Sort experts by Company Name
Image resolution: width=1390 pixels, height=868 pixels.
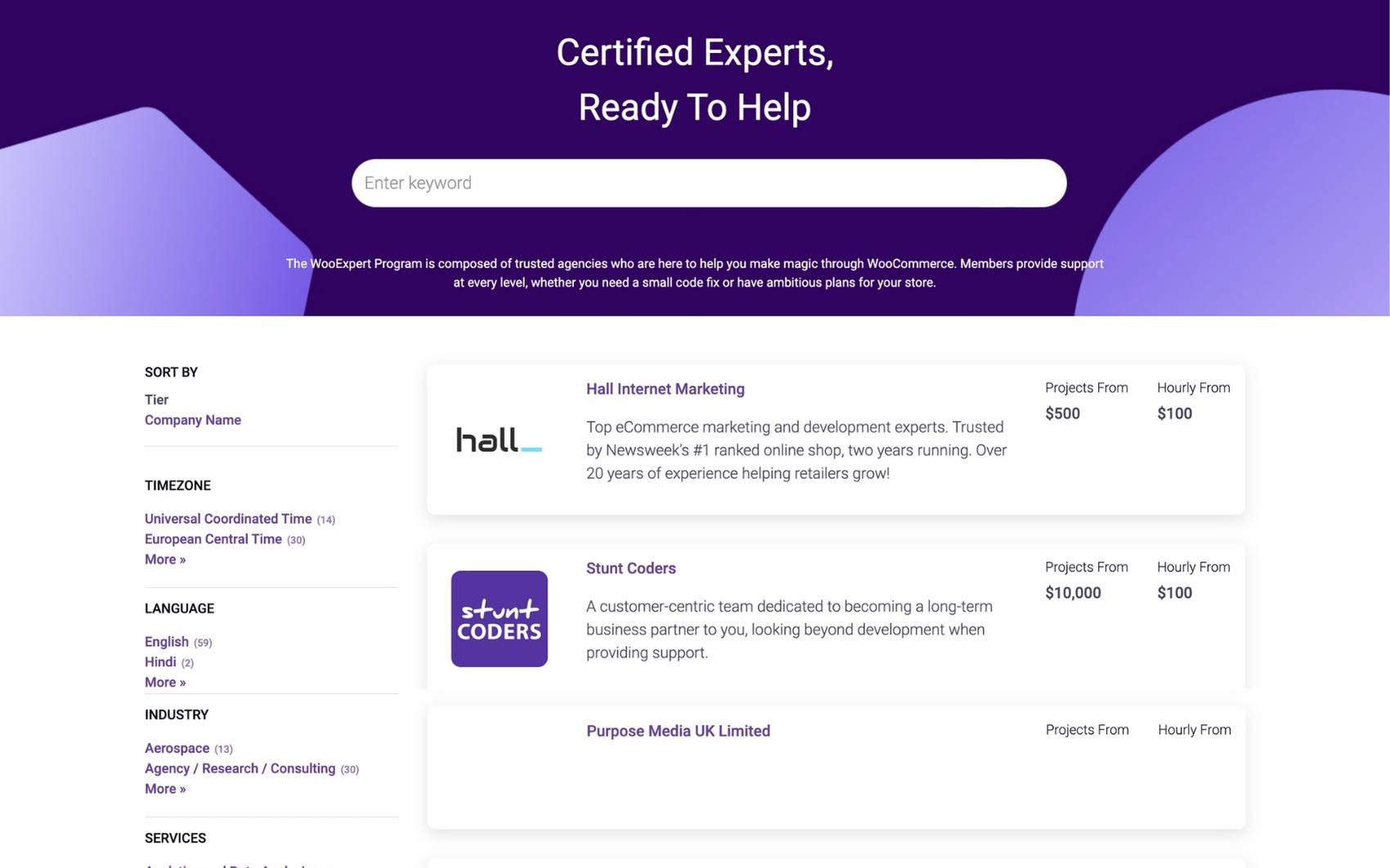[x=193, y=420]
